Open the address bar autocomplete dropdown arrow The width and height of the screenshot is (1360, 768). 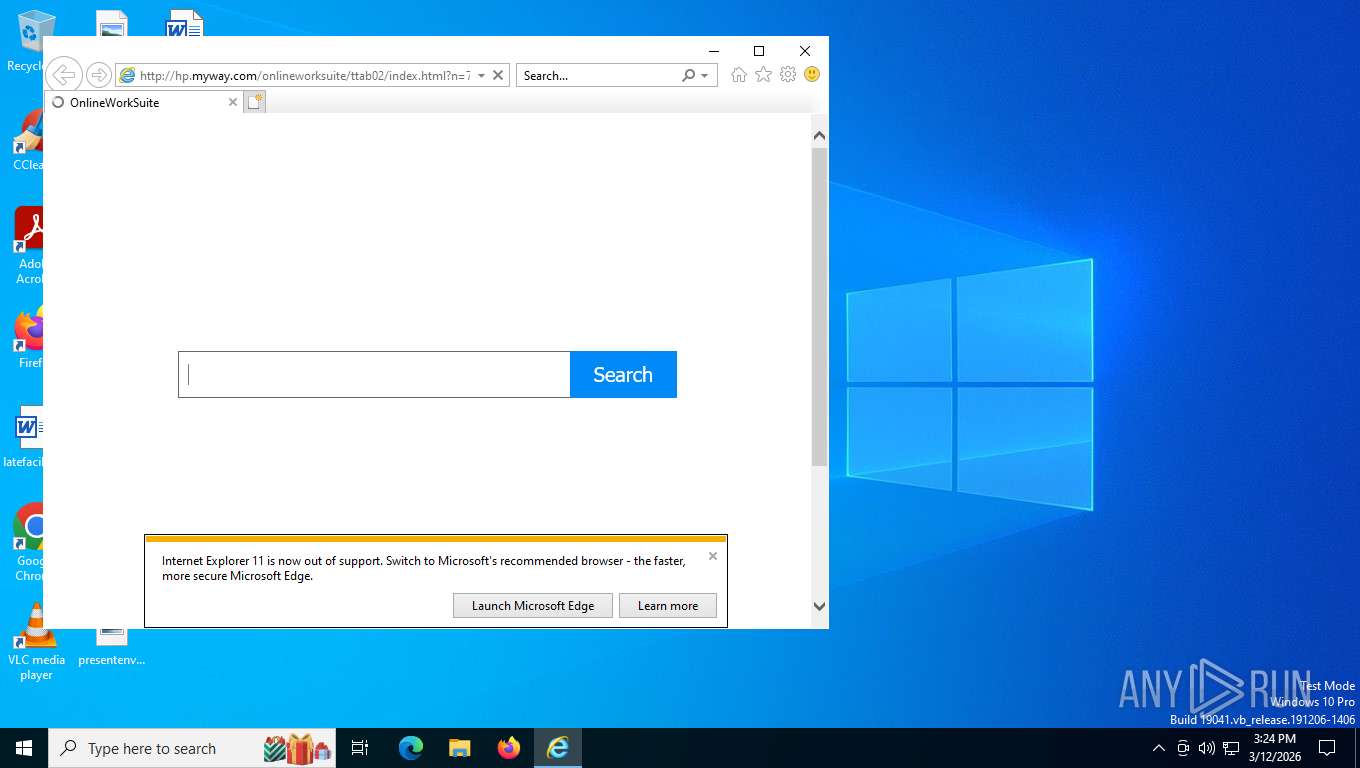[x=481, y=75]
